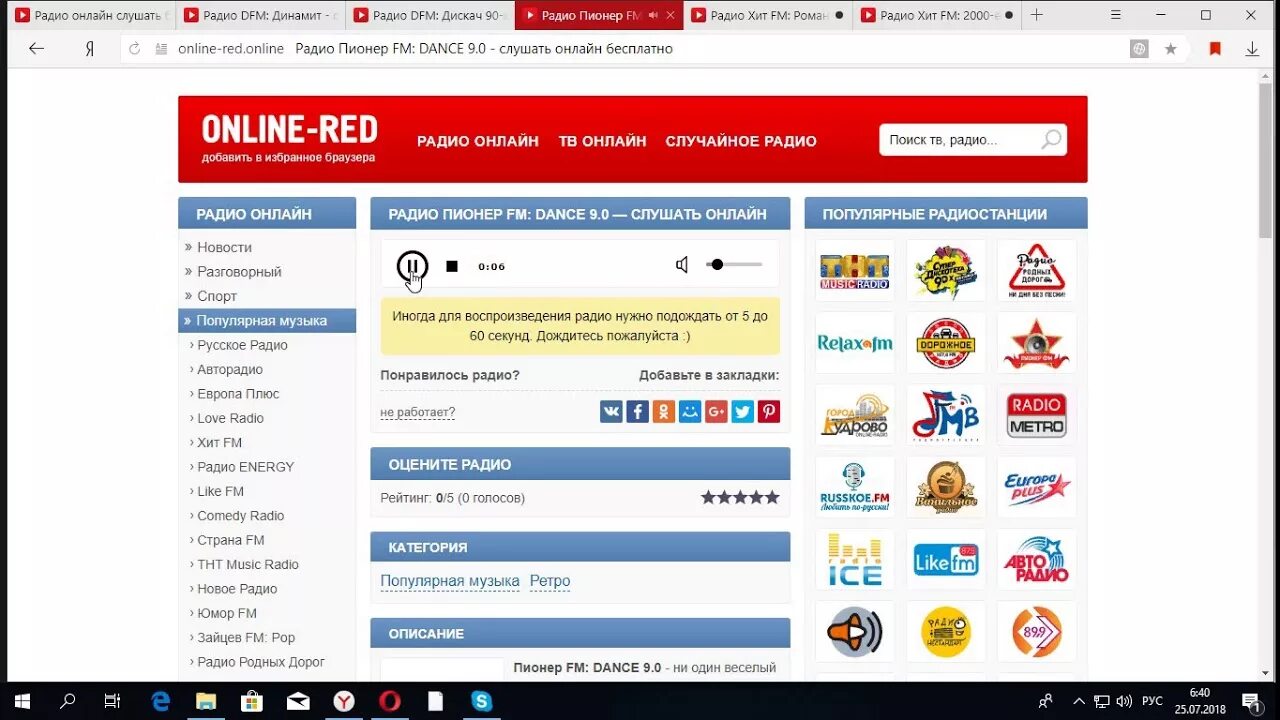Click the ONLINE-RED site logo
This screenshot has height=720, width=1280.
pyautogui.click(x=289, y=130)
